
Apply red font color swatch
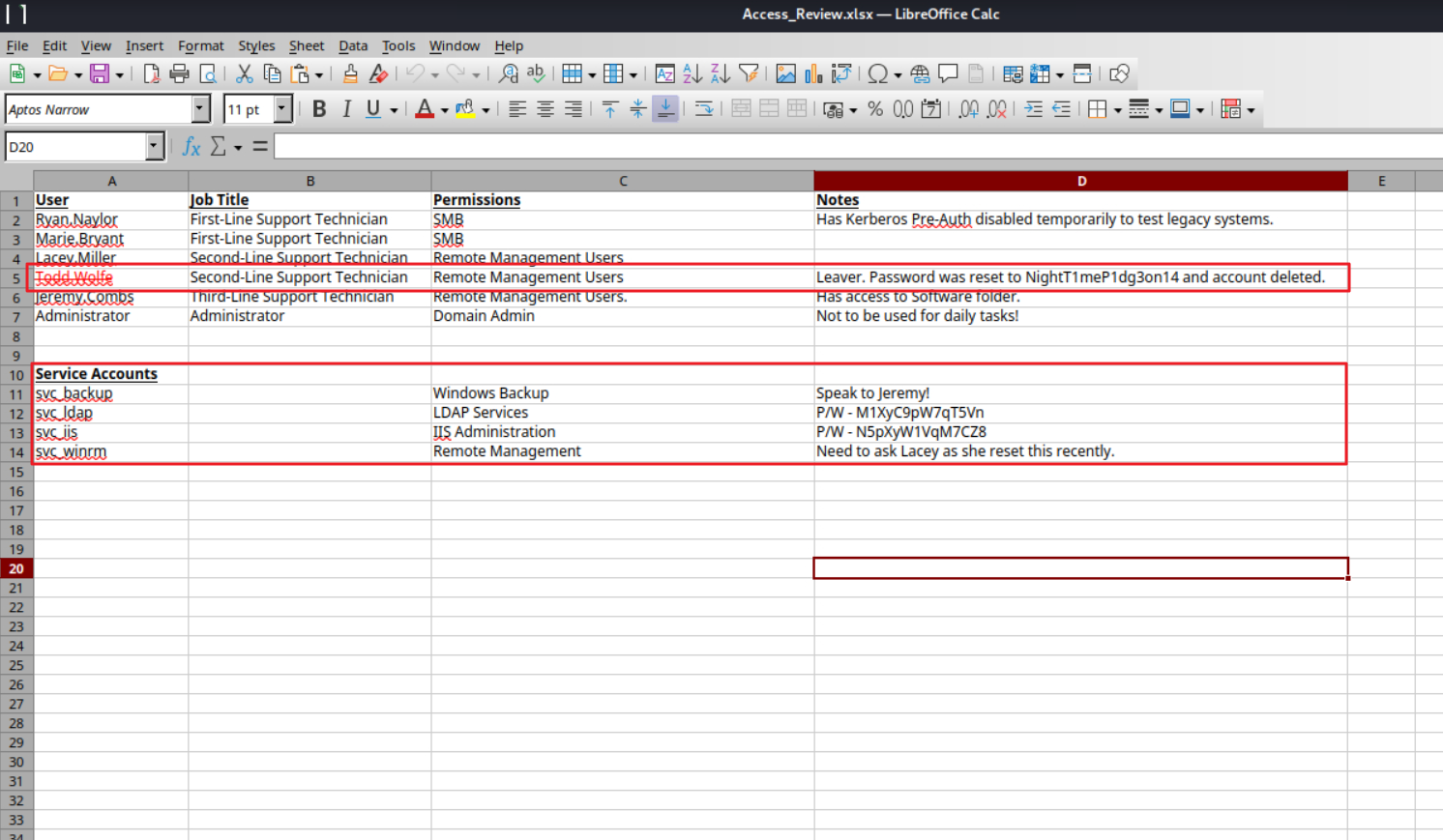point(424,110)
